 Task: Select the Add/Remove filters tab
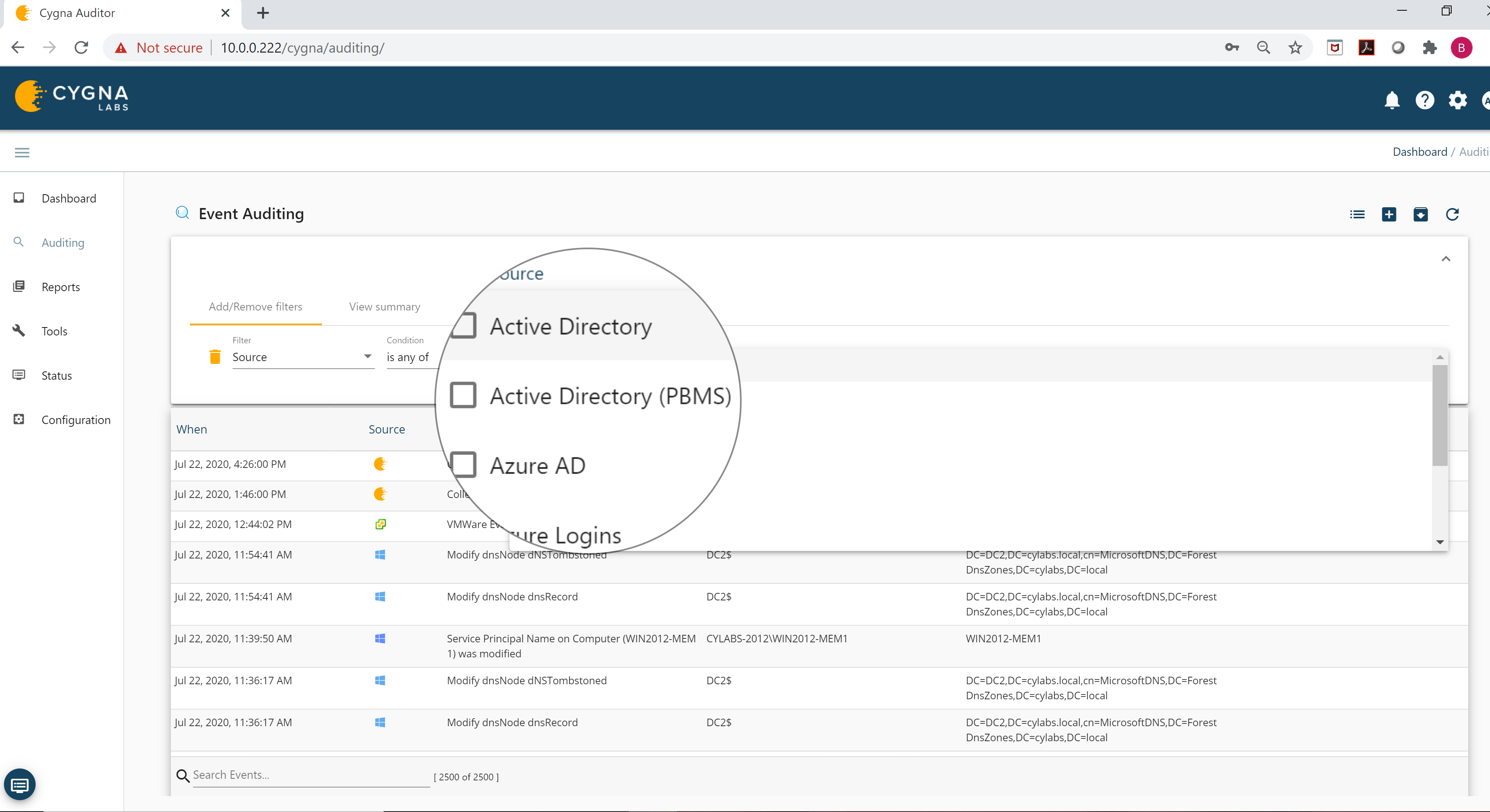click(x=255, y=307)
